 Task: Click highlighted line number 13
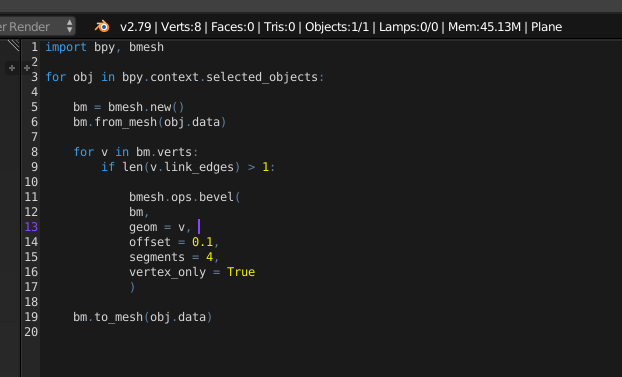pyautogui.click(x=31, y=227)
